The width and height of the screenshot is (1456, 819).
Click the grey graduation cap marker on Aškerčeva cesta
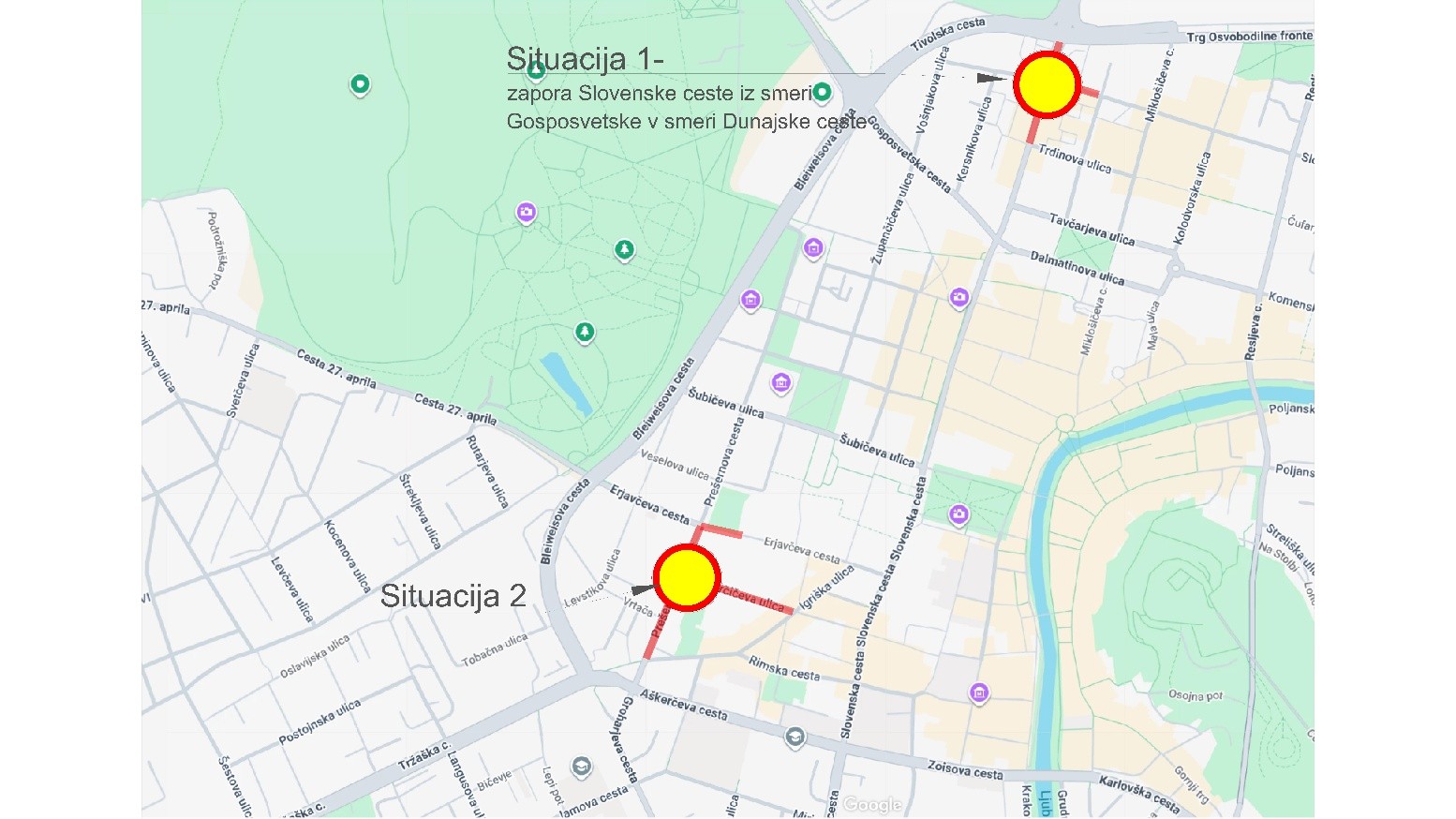click(795, 737)
